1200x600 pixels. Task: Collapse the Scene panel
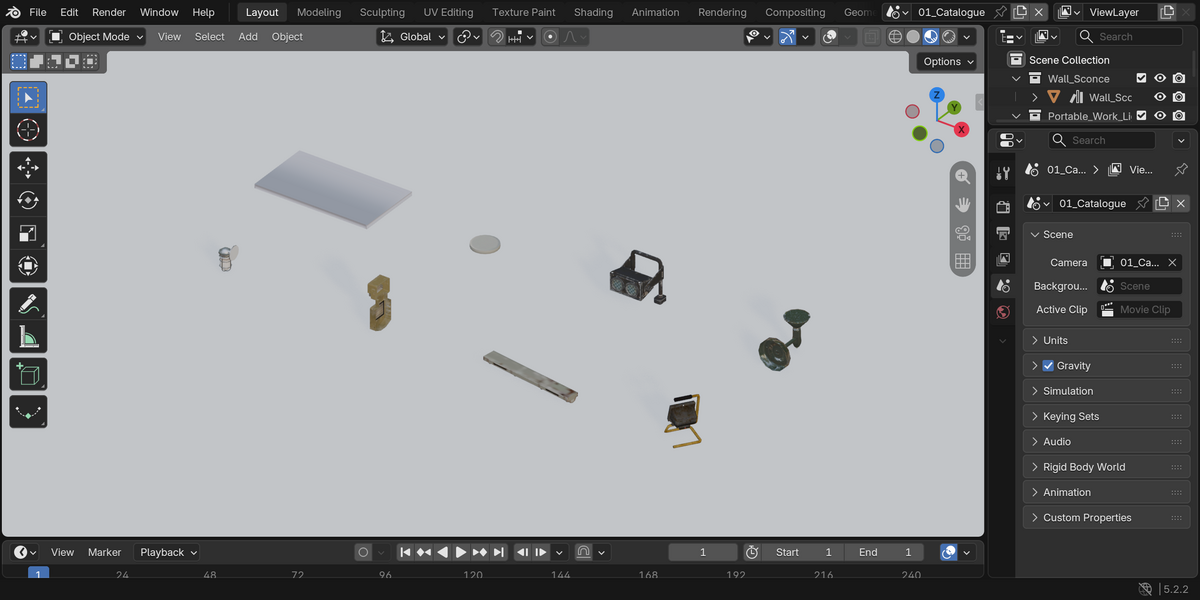click(x=1106, y=234)
